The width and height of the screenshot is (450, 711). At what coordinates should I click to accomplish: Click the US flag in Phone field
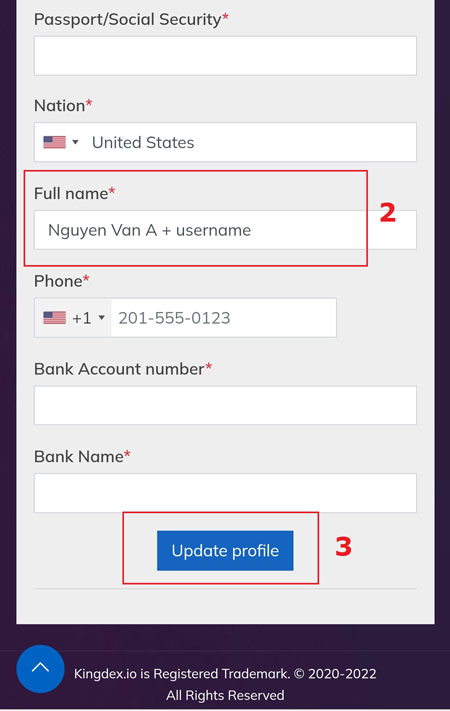pyautogui.click(x=54, y=317)
